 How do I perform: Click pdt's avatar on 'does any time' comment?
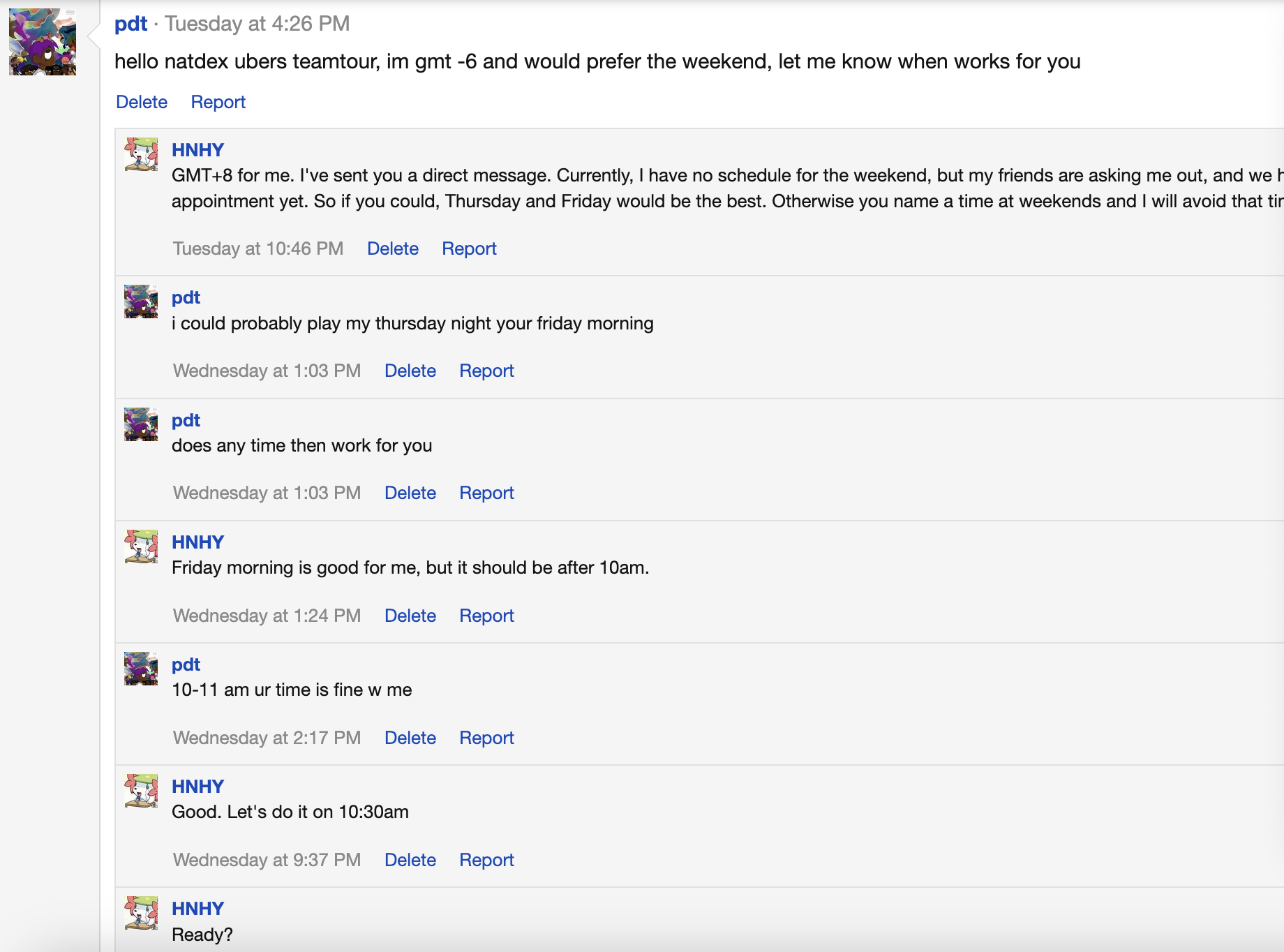141,424
